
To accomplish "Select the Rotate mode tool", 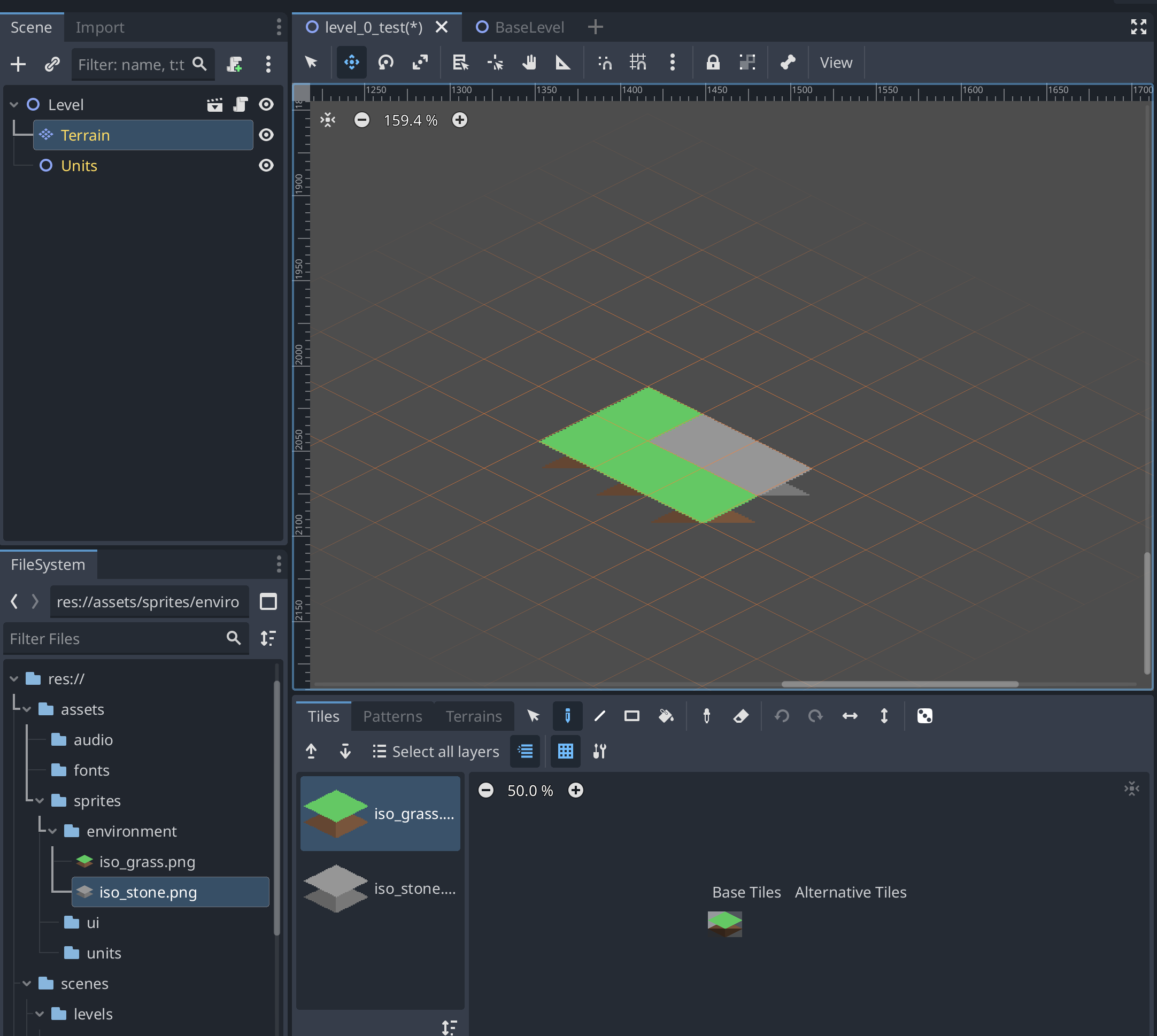I will (386, 62).
